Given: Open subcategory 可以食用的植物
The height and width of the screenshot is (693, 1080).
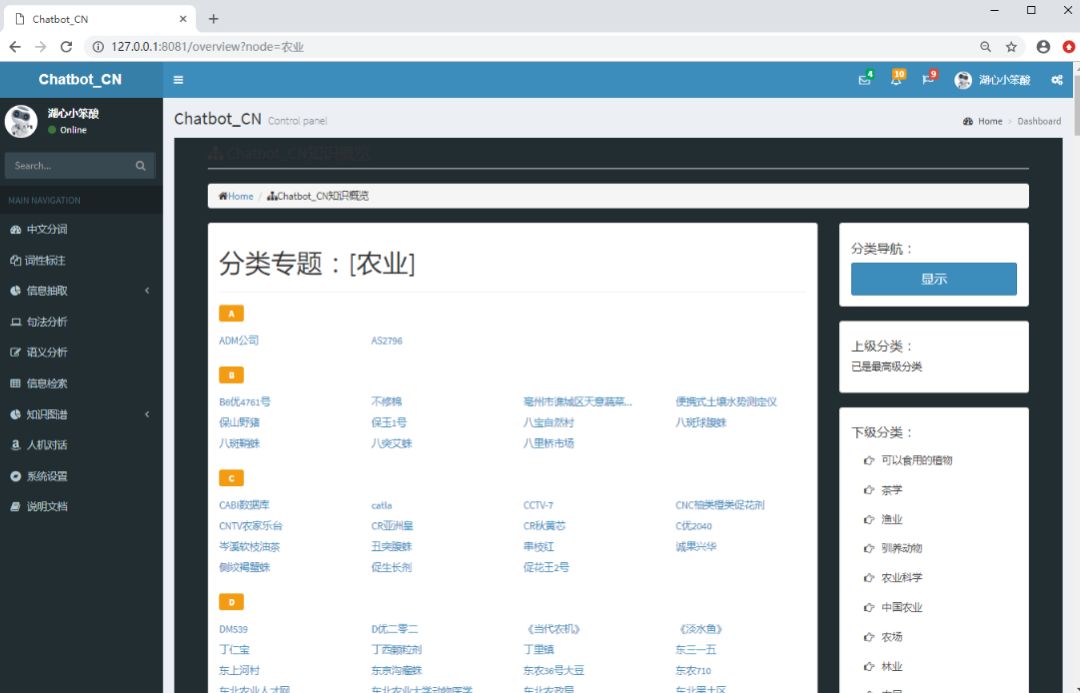Looking at the screenshot, I should 916,460.
